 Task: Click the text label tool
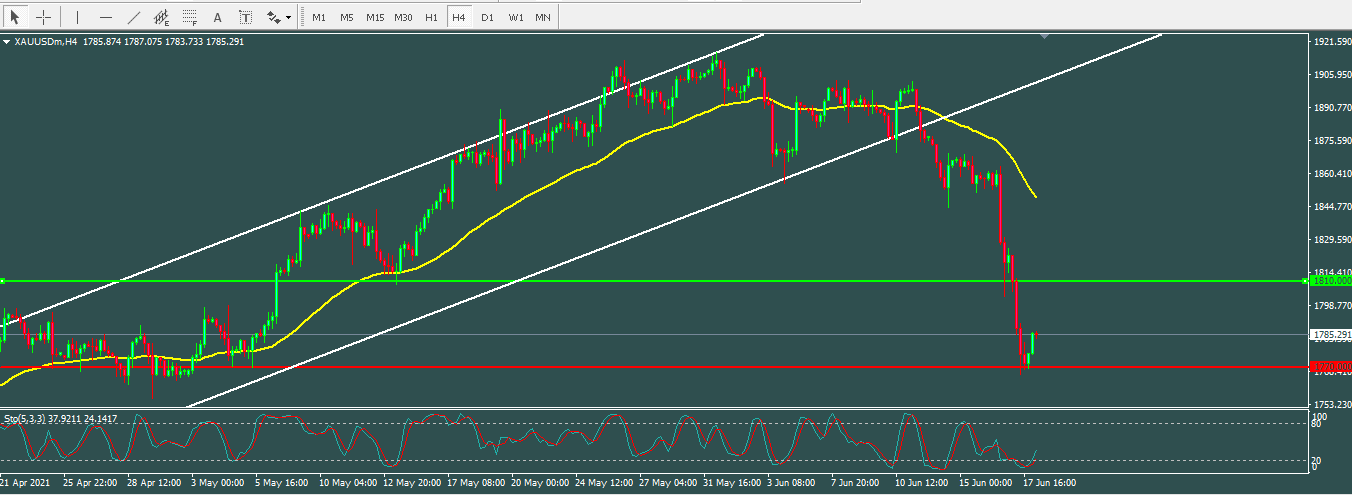(x=246, y=17)
